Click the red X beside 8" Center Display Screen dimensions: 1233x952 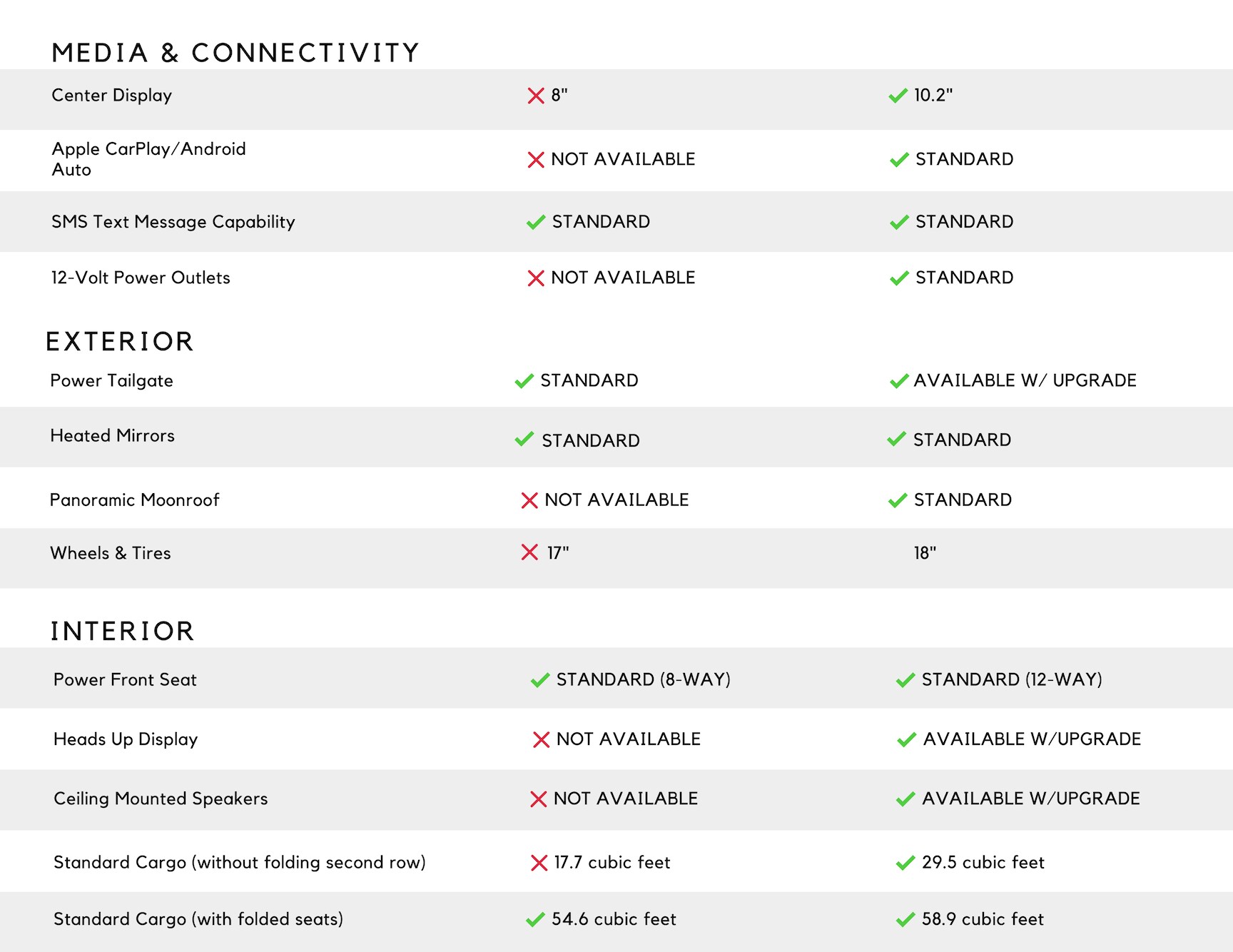536,96
